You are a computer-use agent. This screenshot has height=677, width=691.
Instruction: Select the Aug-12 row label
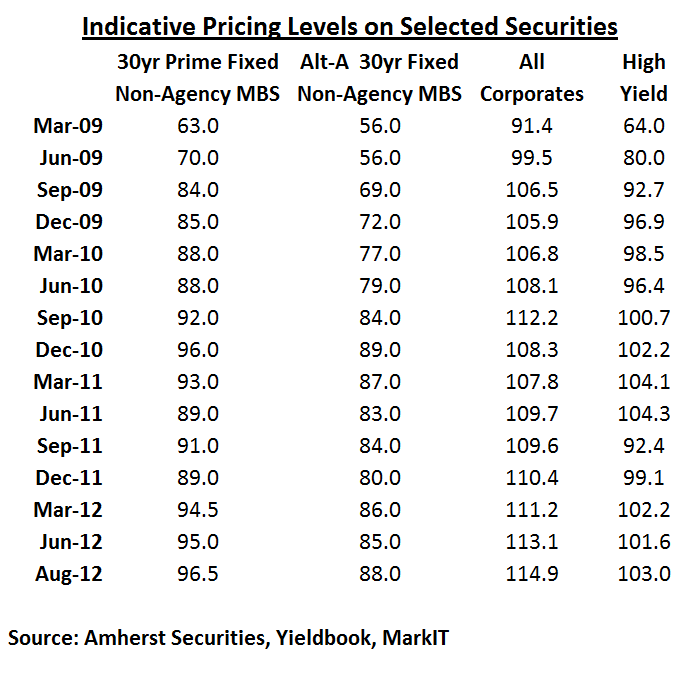[x=68, y=574]
